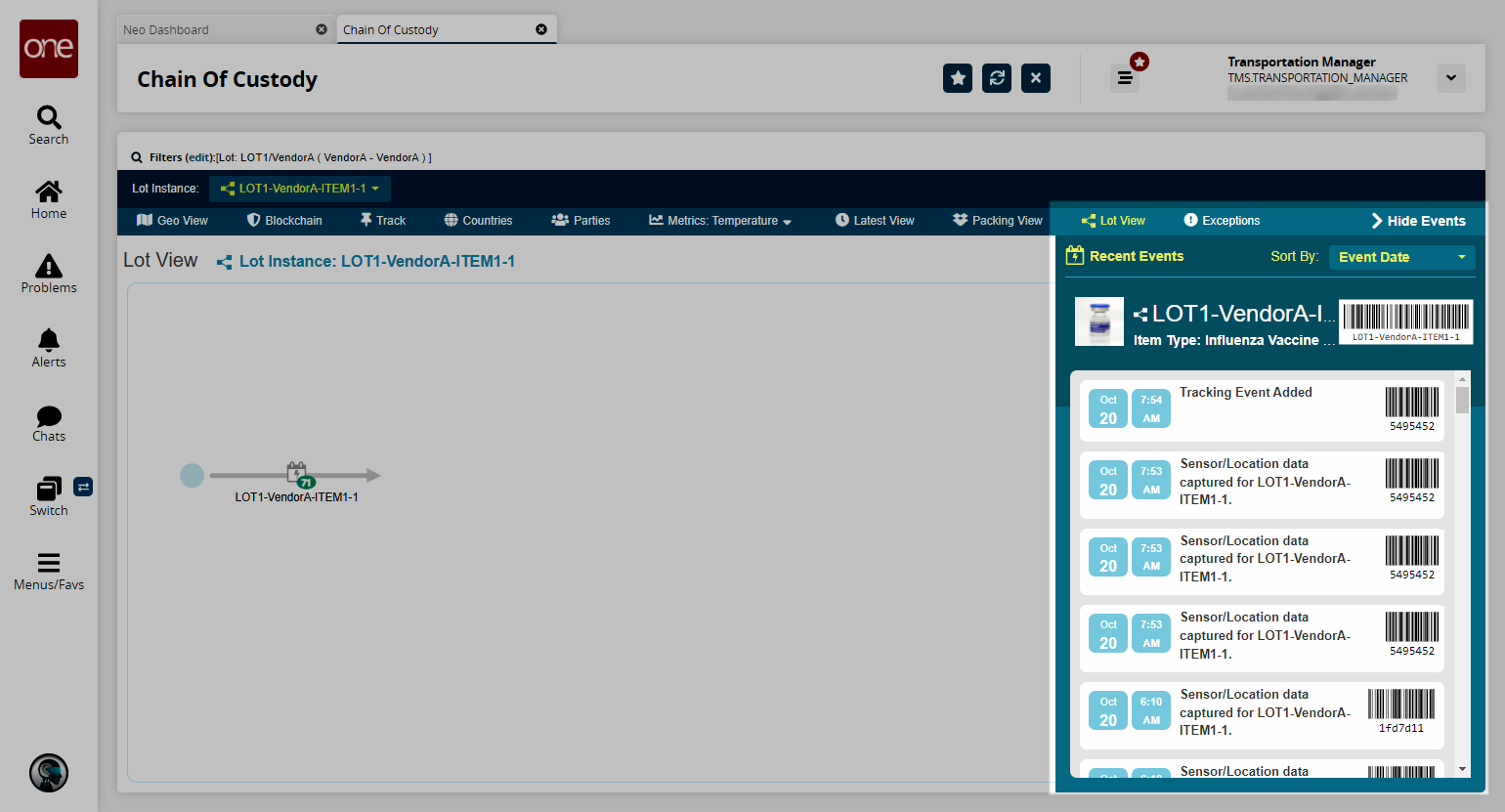The width and height of the screenshot is (1505, 812).
Task: Expand the Metrics: Temperature dropdown
Action: tap(720, 221)
